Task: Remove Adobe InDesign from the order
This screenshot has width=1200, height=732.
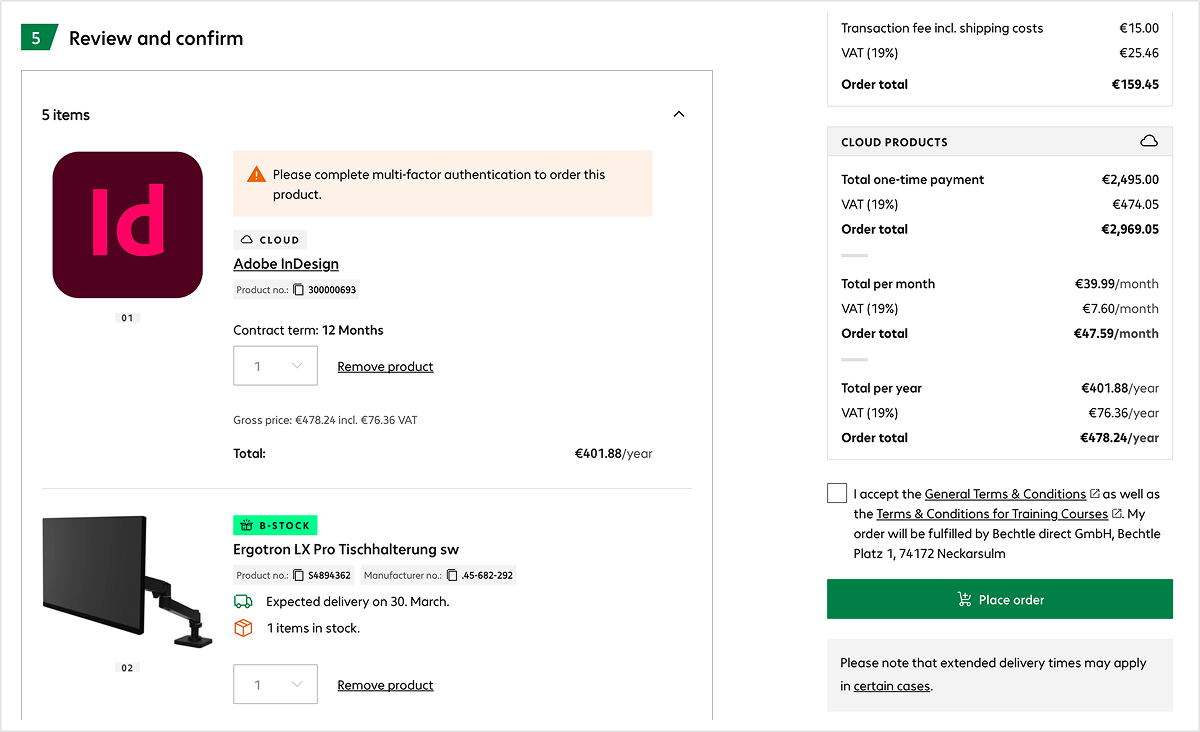Action: click(x=385, y=367)
